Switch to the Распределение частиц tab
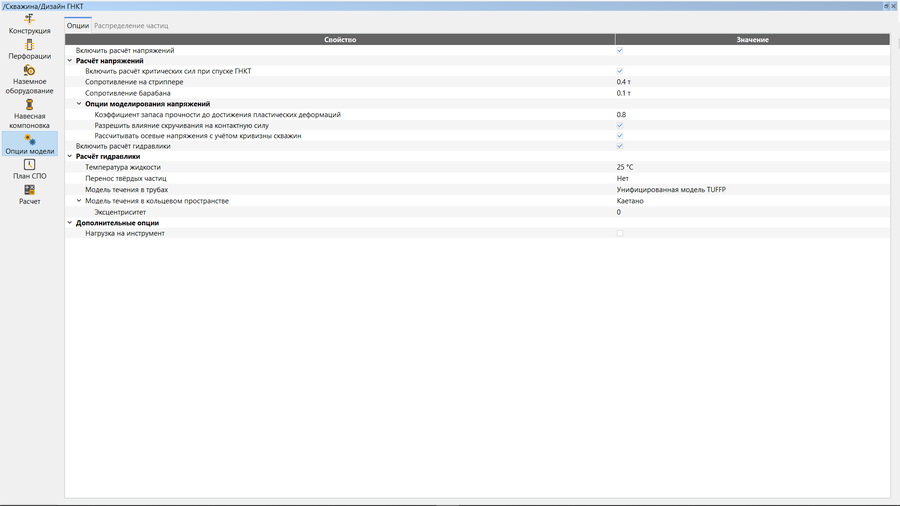The image size is (900, 506). pos(131,25)
